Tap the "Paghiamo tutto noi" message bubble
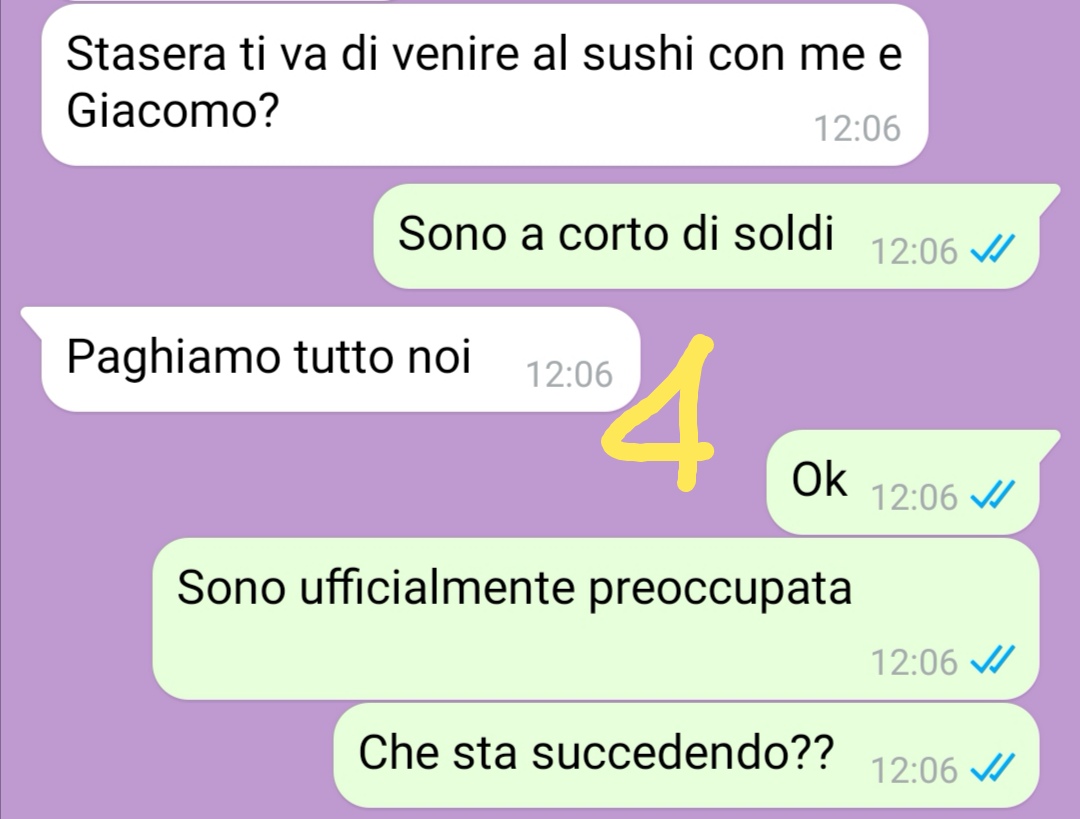 point(331,359)
